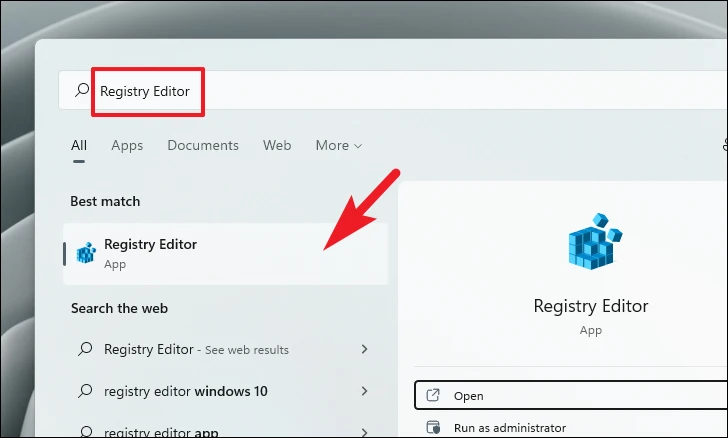Screen dimensions: 728x438
Task: Switch to the Documents filter tab
Action: pyautogui.click(x=203, y=145)
